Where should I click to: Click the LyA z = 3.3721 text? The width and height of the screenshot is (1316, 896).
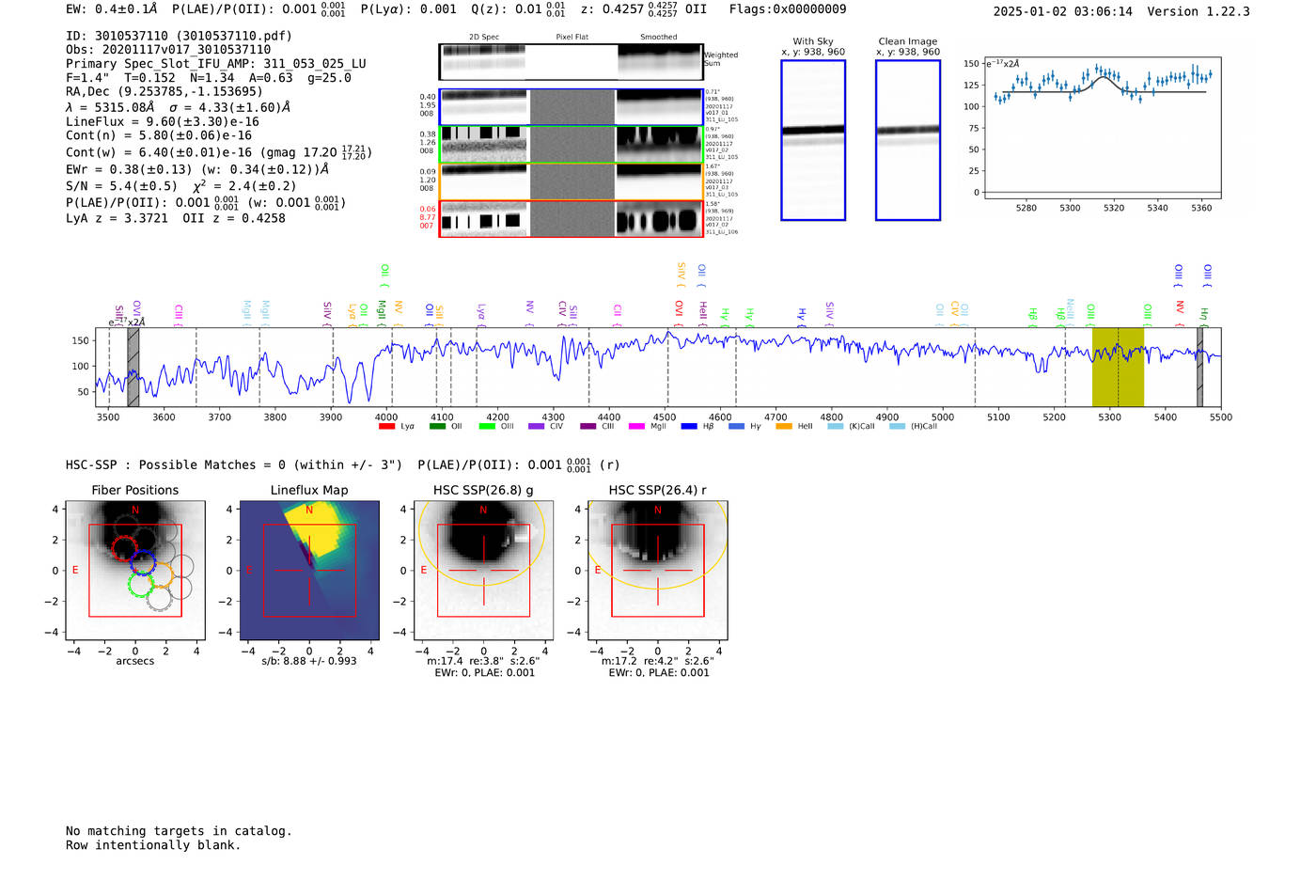(x=117, y=218)
